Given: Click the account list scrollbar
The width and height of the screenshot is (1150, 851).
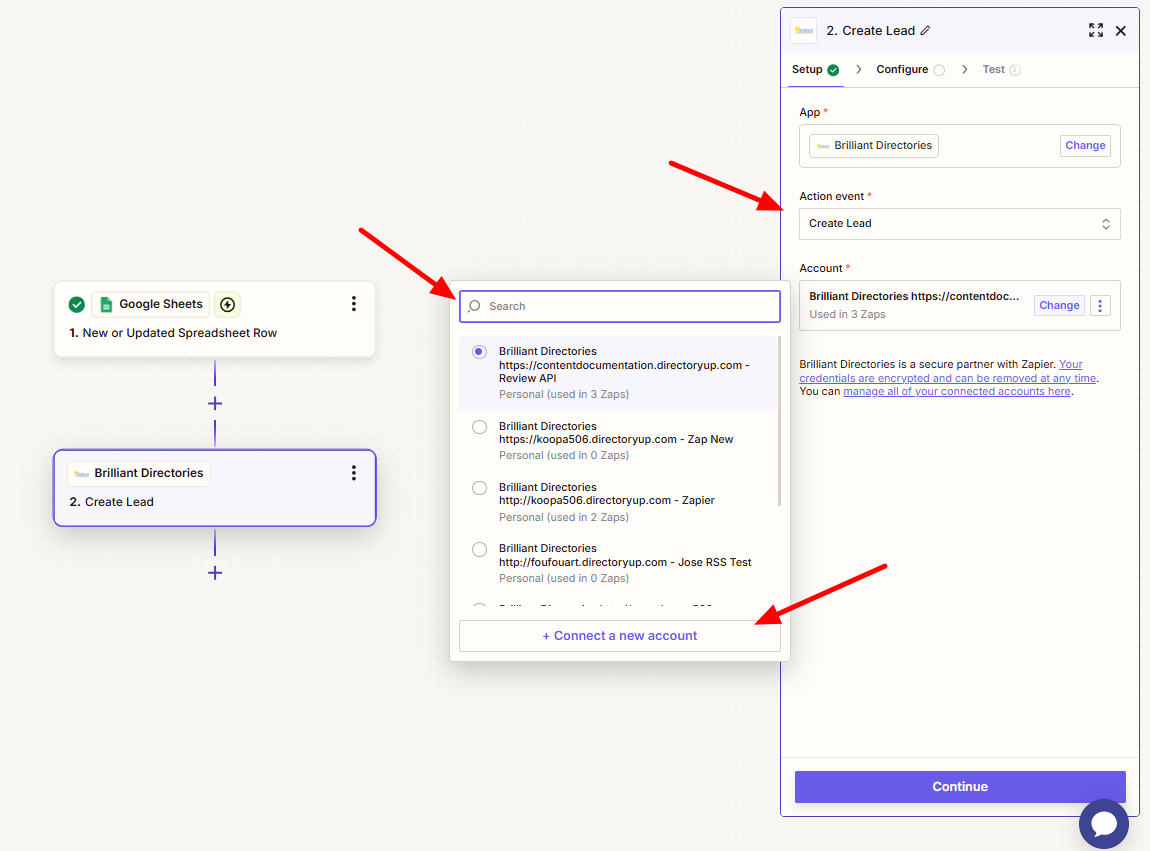Looking at the screenshot, I should [779, 422].
